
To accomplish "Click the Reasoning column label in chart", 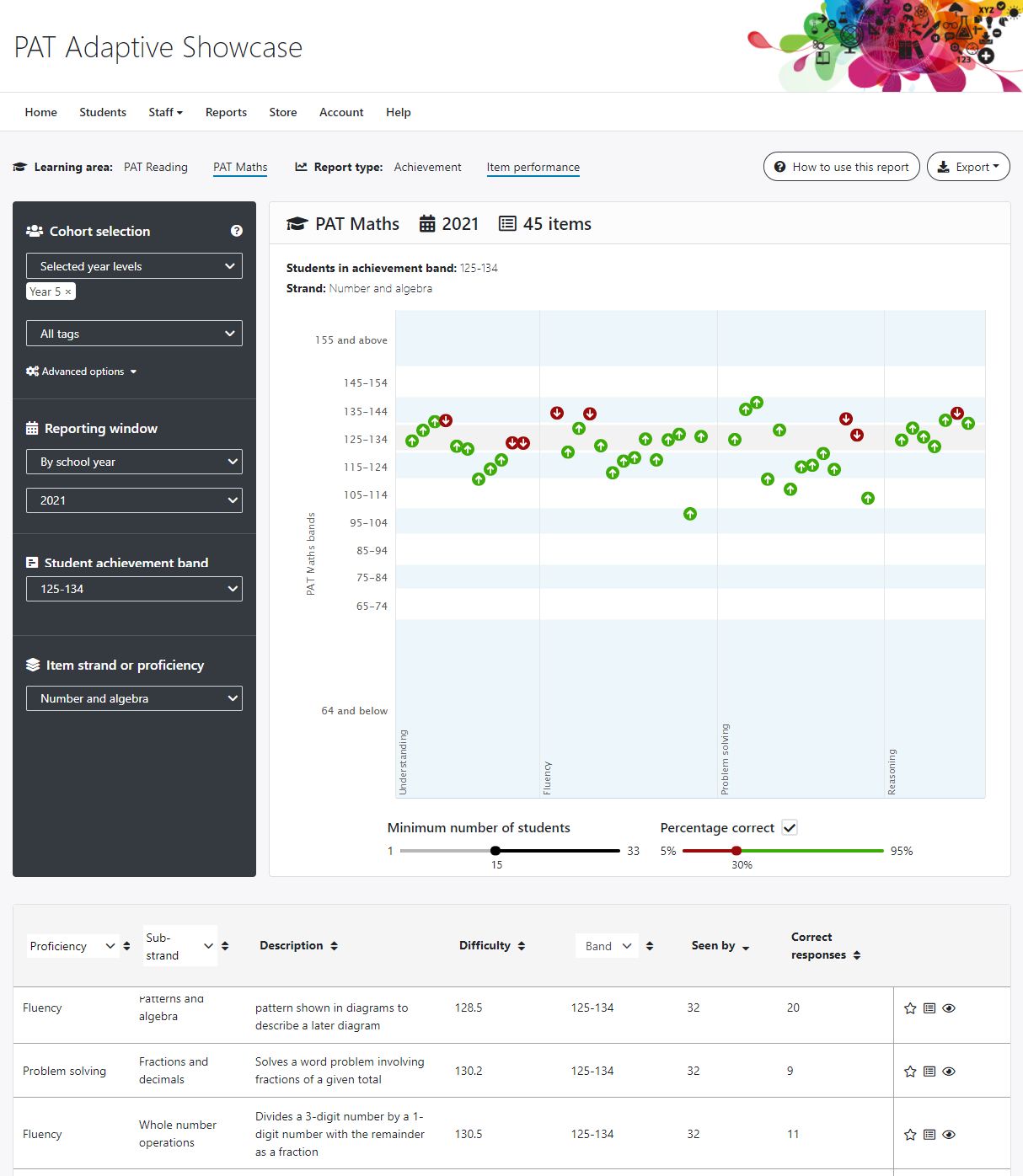I will pos(892,772).
